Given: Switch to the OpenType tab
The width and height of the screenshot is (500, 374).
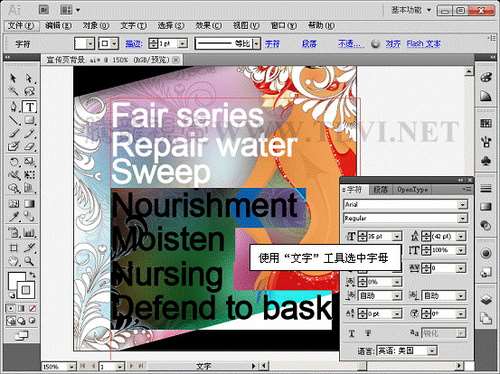Looking at the screenshot, I should tap(412, 190).
